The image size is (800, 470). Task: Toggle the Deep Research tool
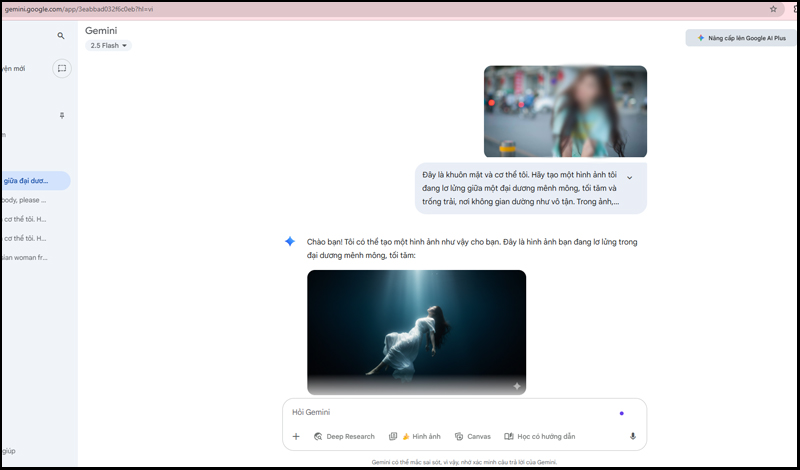pyautogui.click(x=344, y=436)
